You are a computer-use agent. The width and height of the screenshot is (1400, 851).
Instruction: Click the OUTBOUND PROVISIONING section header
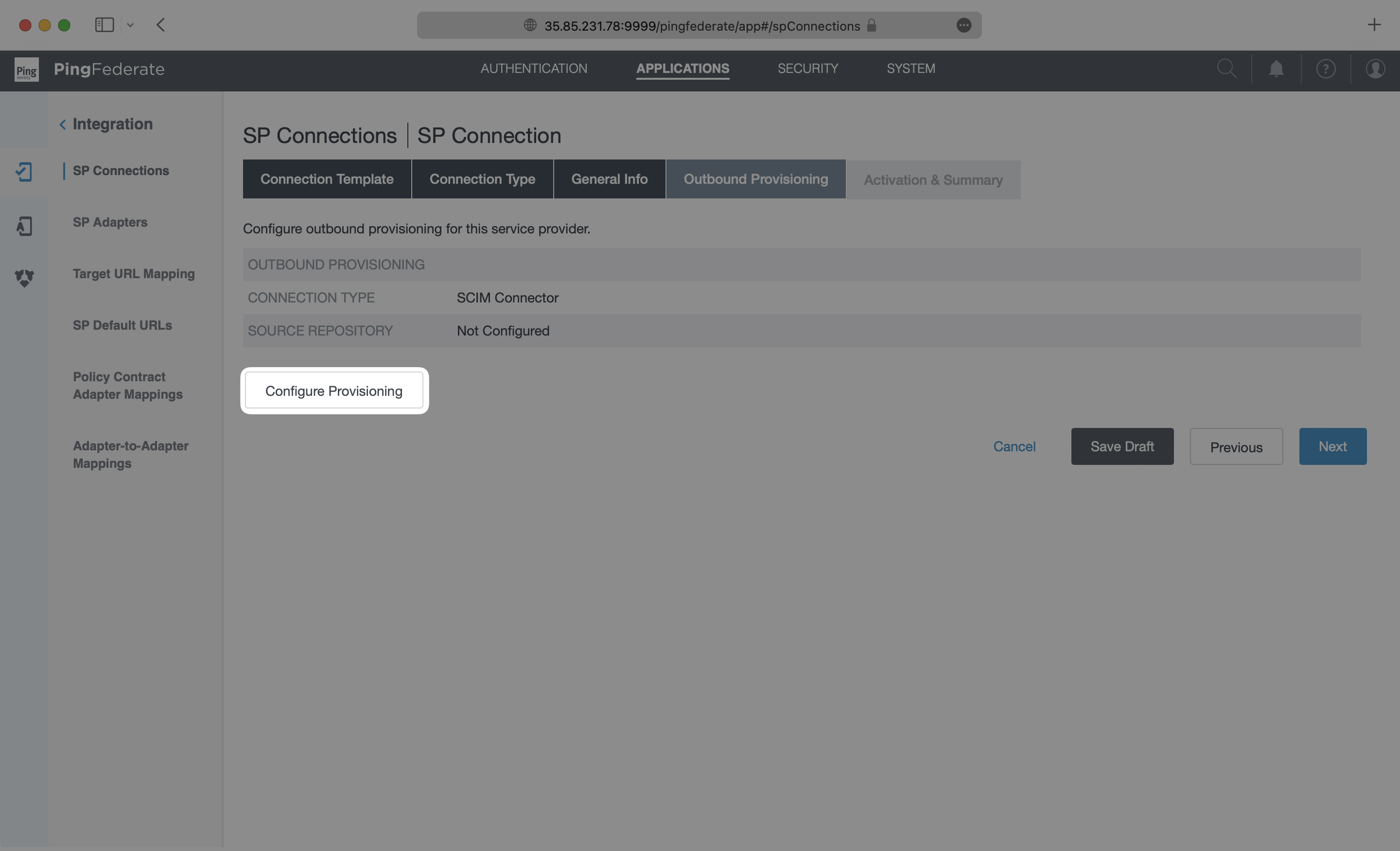click(x=336, y=265)
